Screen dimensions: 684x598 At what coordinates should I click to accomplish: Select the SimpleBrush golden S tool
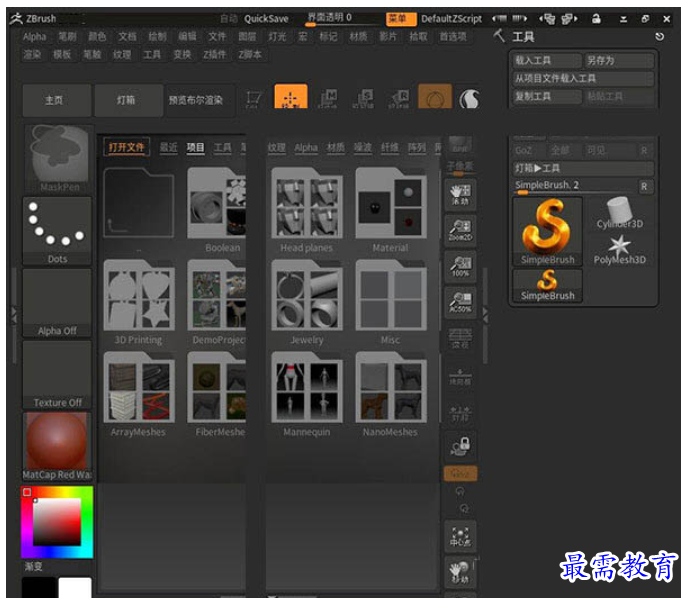pos(547,228)
